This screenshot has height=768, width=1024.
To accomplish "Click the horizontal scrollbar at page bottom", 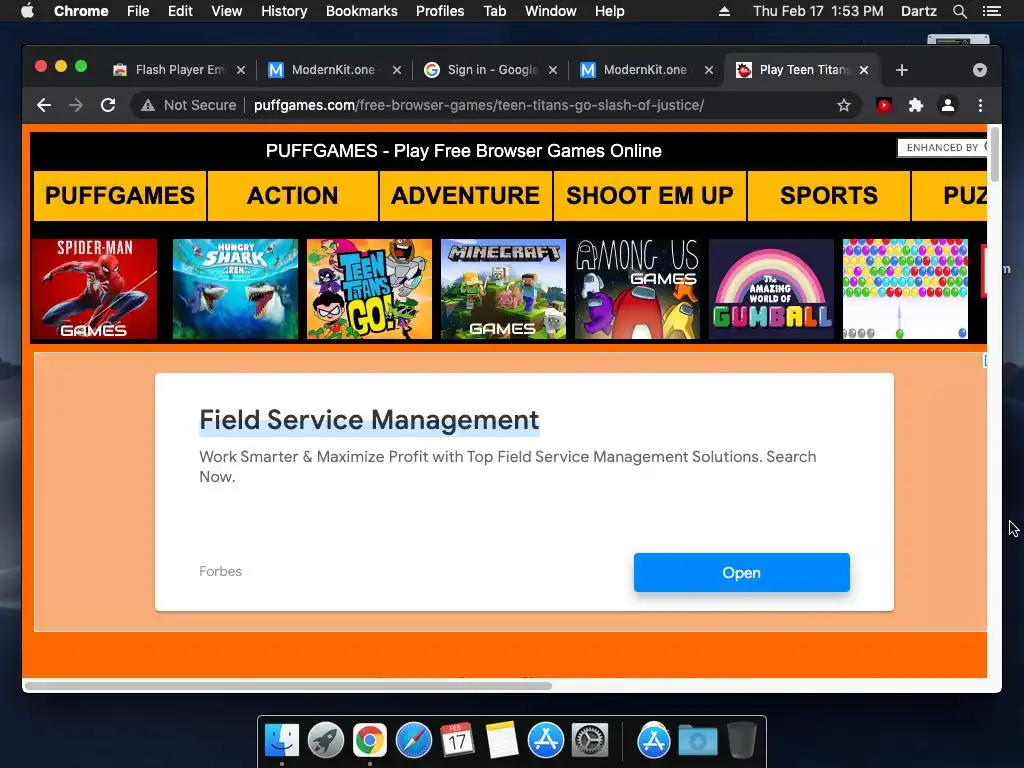I will tap(288, 686).
